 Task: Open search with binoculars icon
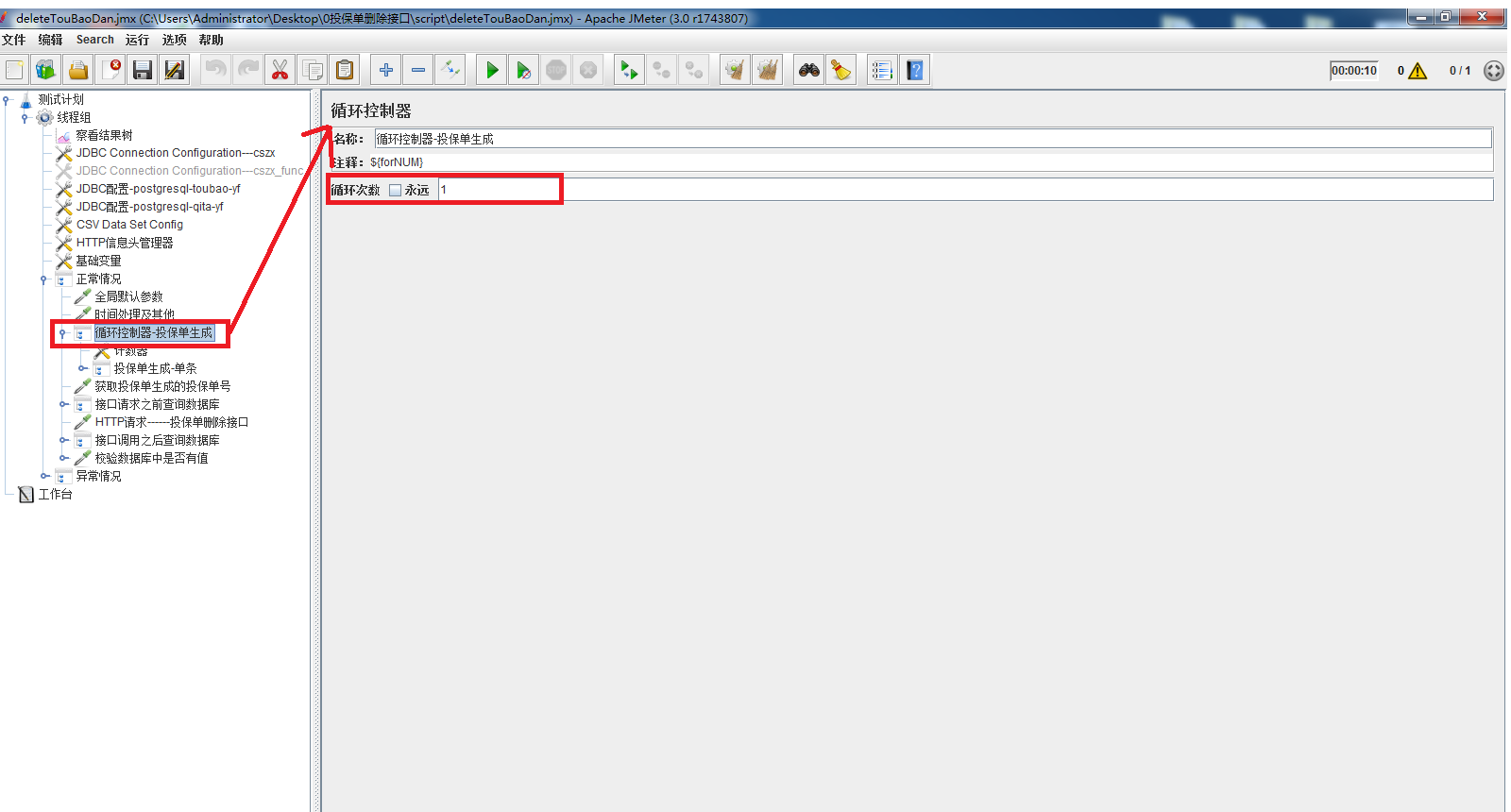[x=808, y=70]
